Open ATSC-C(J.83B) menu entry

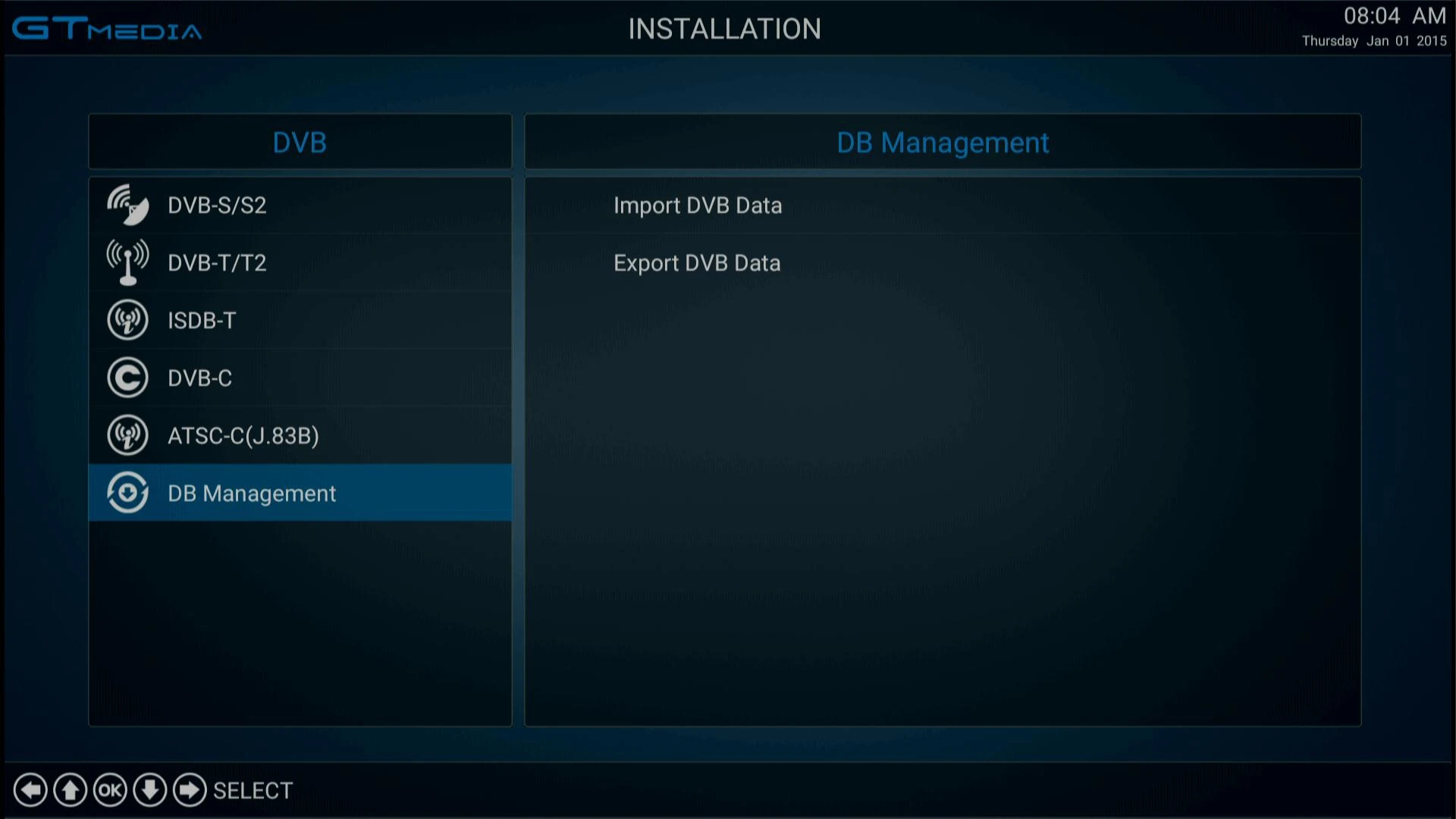(x=300, y=435)
